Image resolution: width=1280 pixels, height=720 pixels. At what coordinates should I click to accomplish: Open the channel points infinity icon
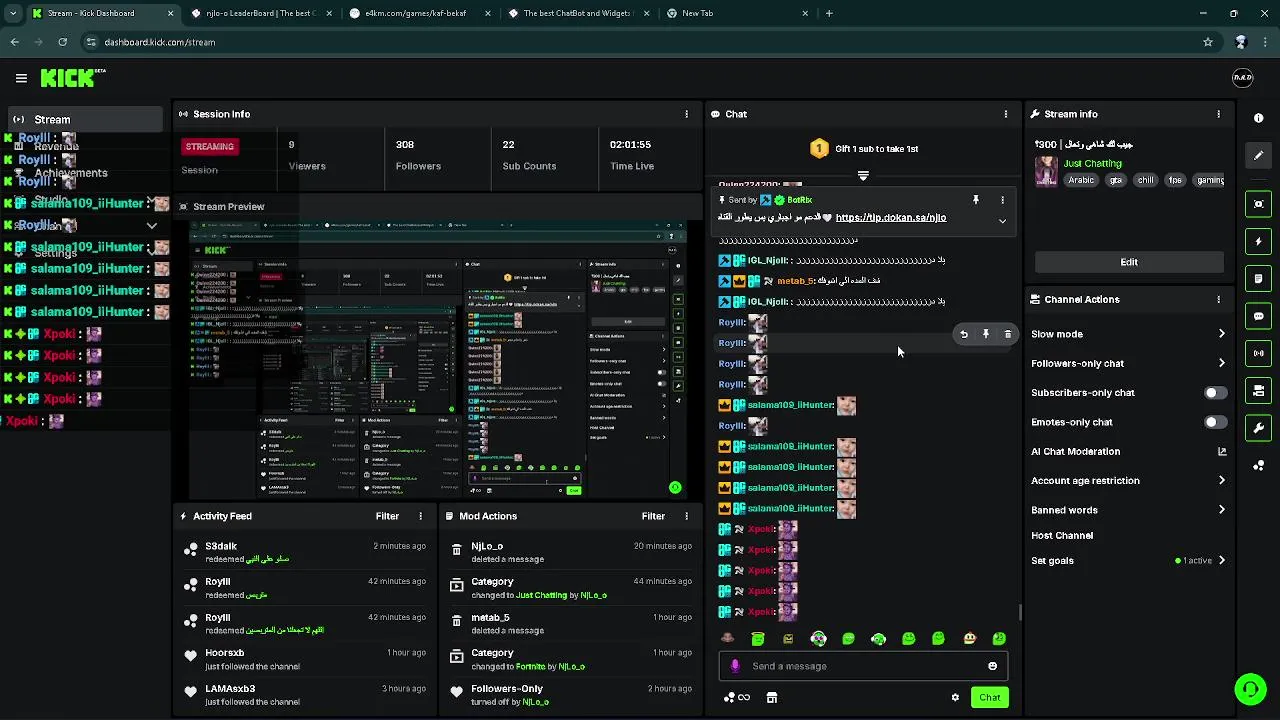737,698
